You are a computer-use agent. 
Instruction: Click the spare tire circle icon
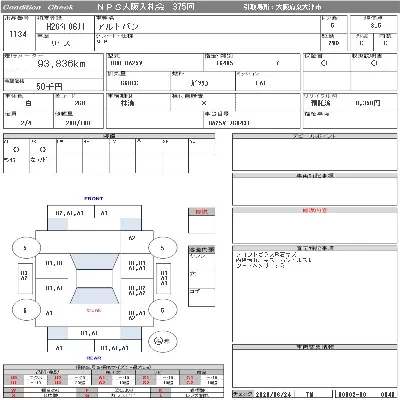point(162,341)
